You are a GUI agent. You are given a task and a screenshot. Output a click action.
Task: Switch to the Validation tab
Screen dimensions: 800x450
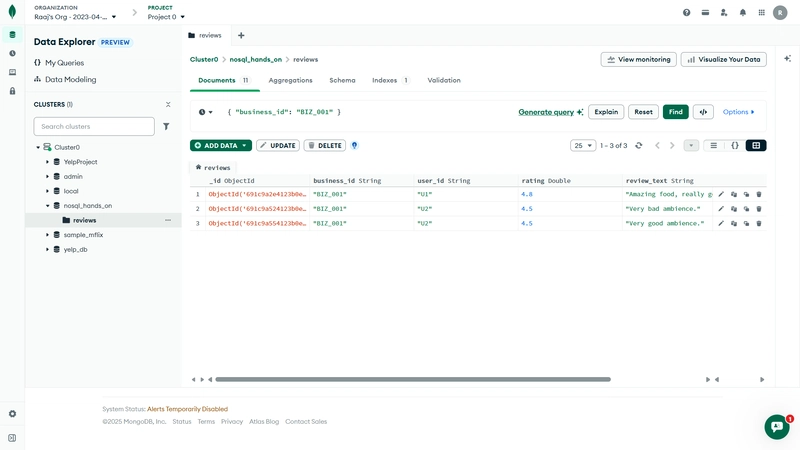coord(444,80)
